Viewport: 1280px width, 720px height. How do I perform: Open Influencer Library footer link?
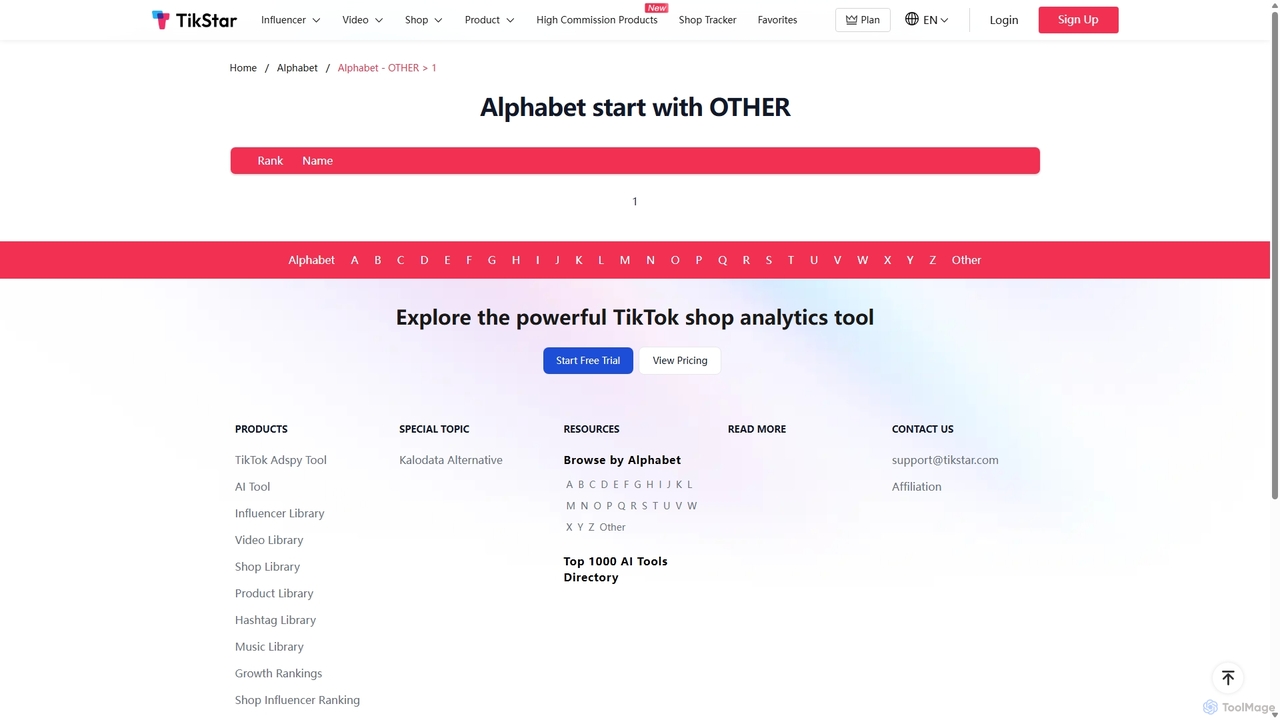point(280,513)
